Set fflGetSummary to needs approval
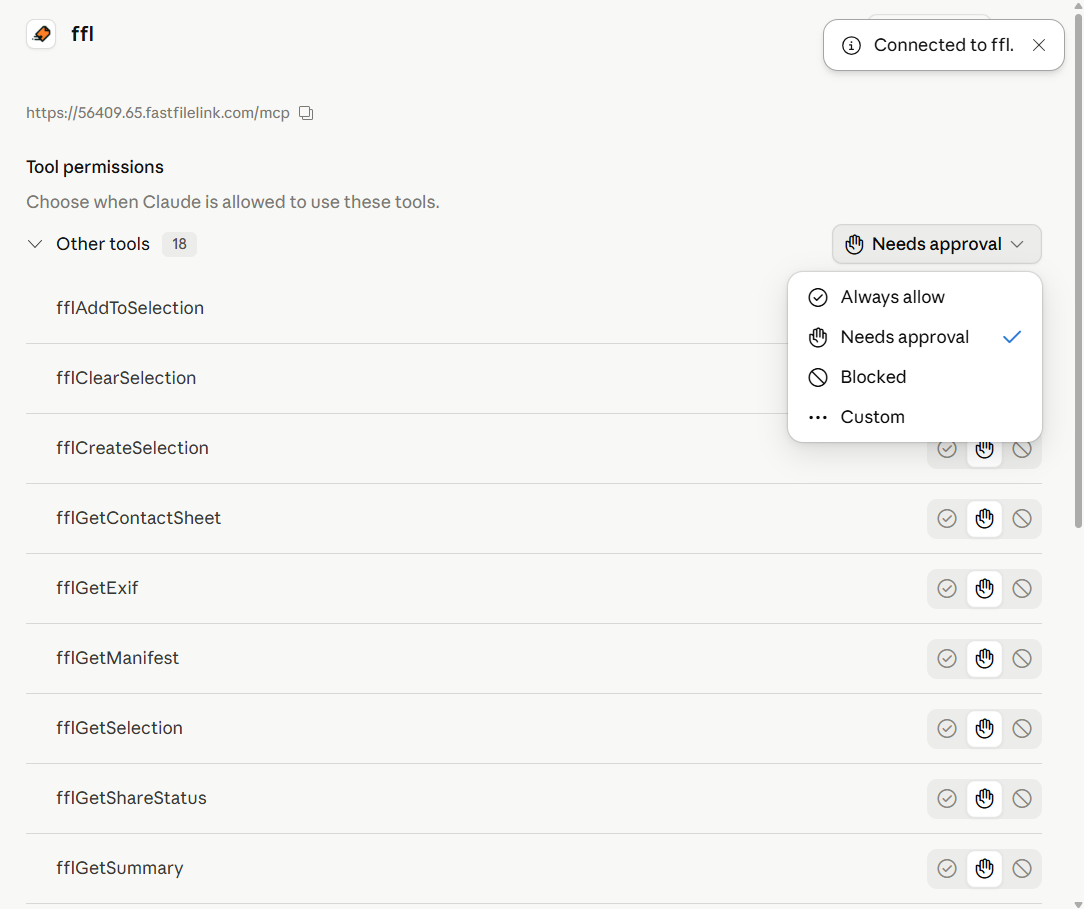 (984, 868)
